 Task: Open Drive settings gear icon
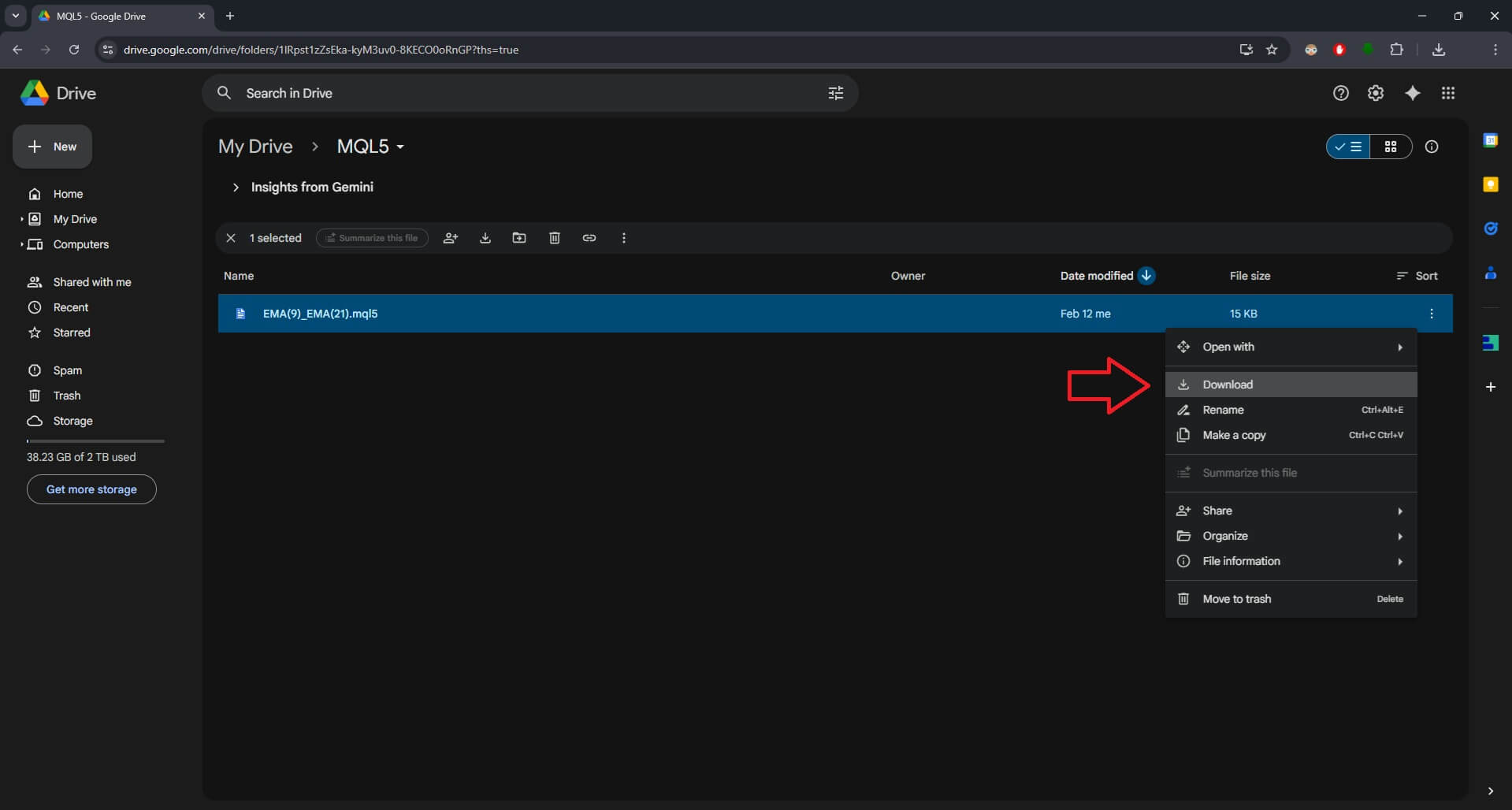1376,93
